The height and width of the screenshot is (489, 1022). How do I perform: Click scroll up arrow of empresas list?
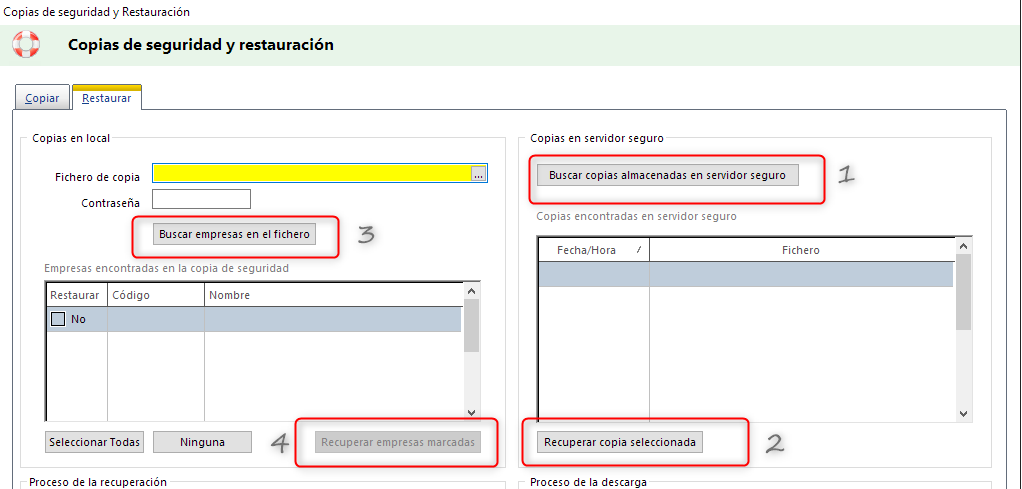point(472,291)
